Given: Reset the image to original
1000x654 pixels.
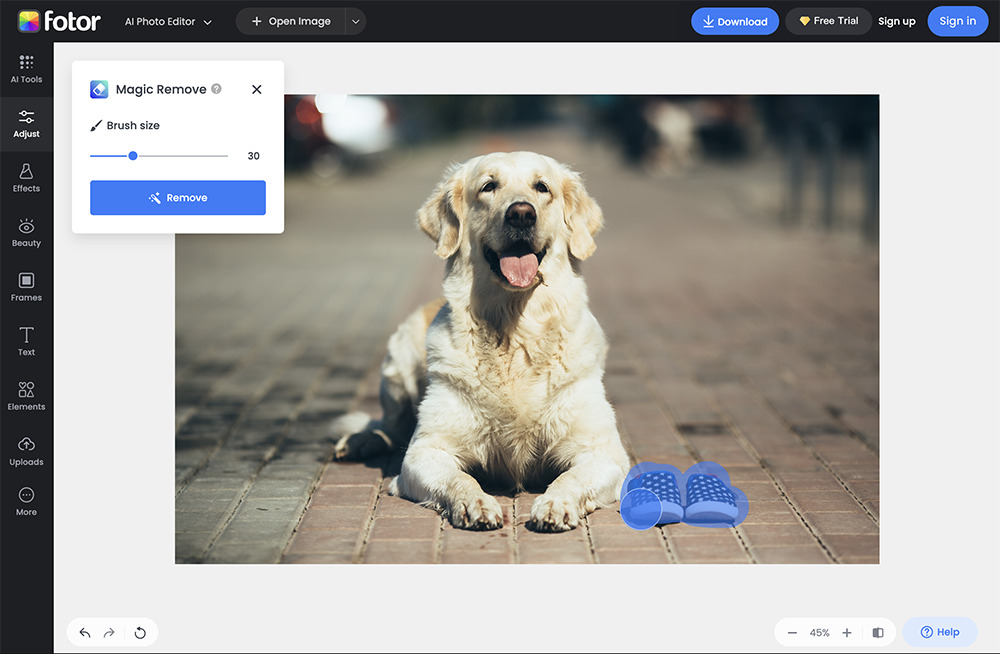Looking at the screenshot, I should (x=140, y=632).
